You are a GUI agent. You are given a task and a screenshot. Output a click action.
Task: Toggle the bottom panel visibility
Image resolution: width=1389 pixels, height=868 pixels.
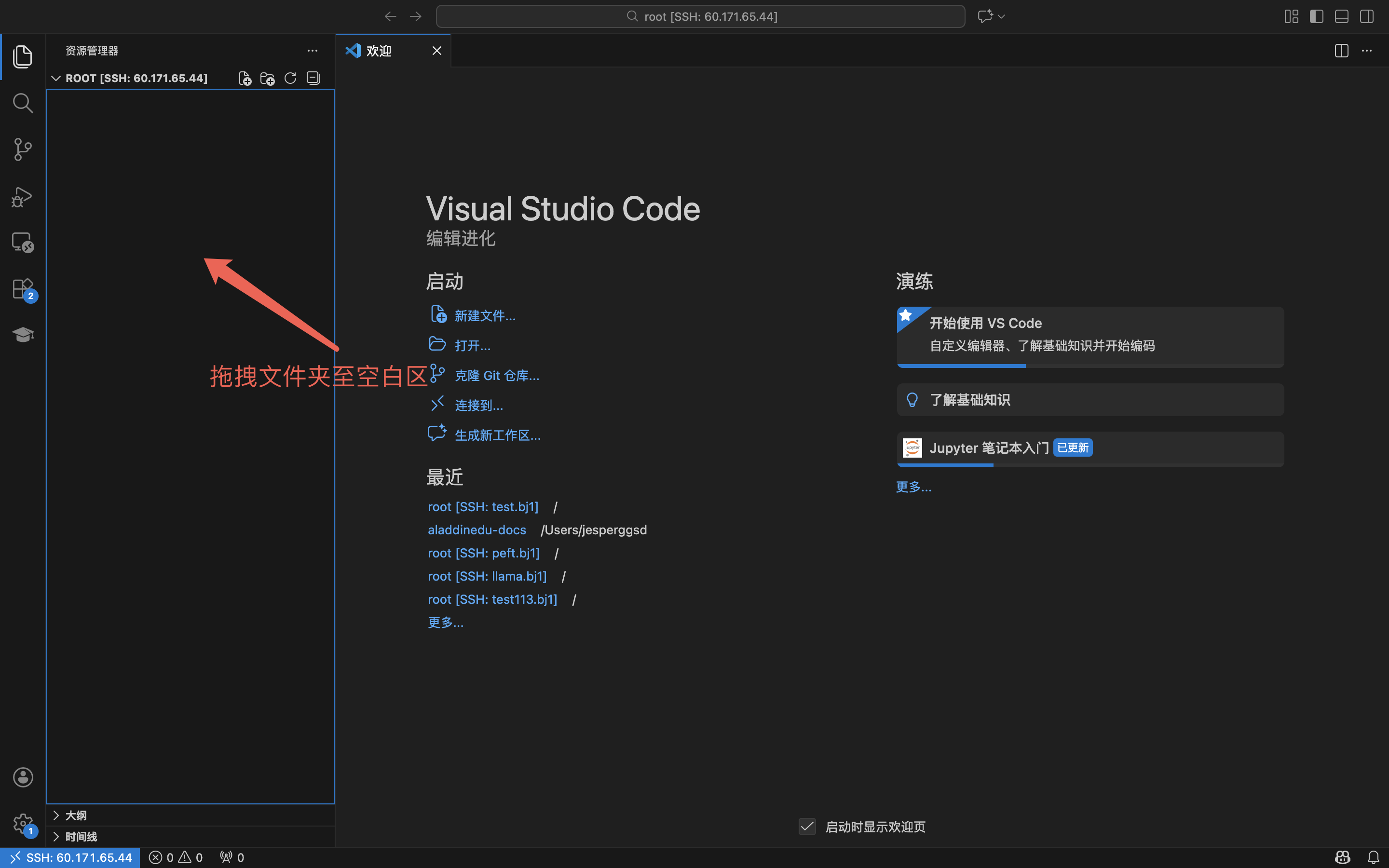(1341, 17)
